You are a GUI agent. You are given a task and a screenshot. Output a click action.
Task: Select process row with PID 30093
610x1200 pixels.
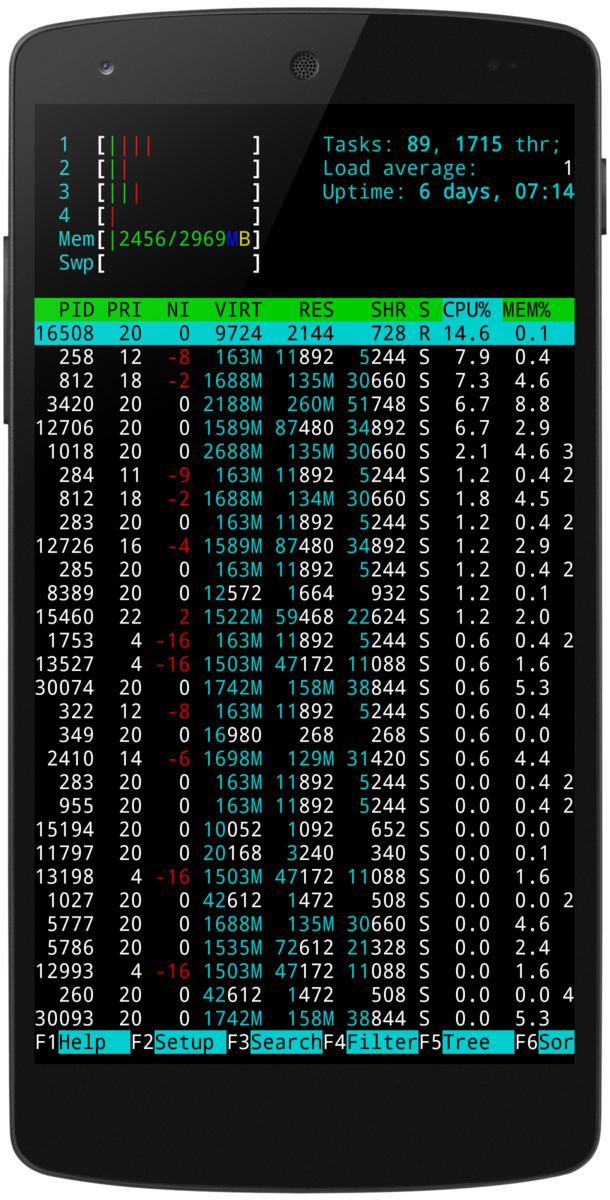(x=300, y=1018)
